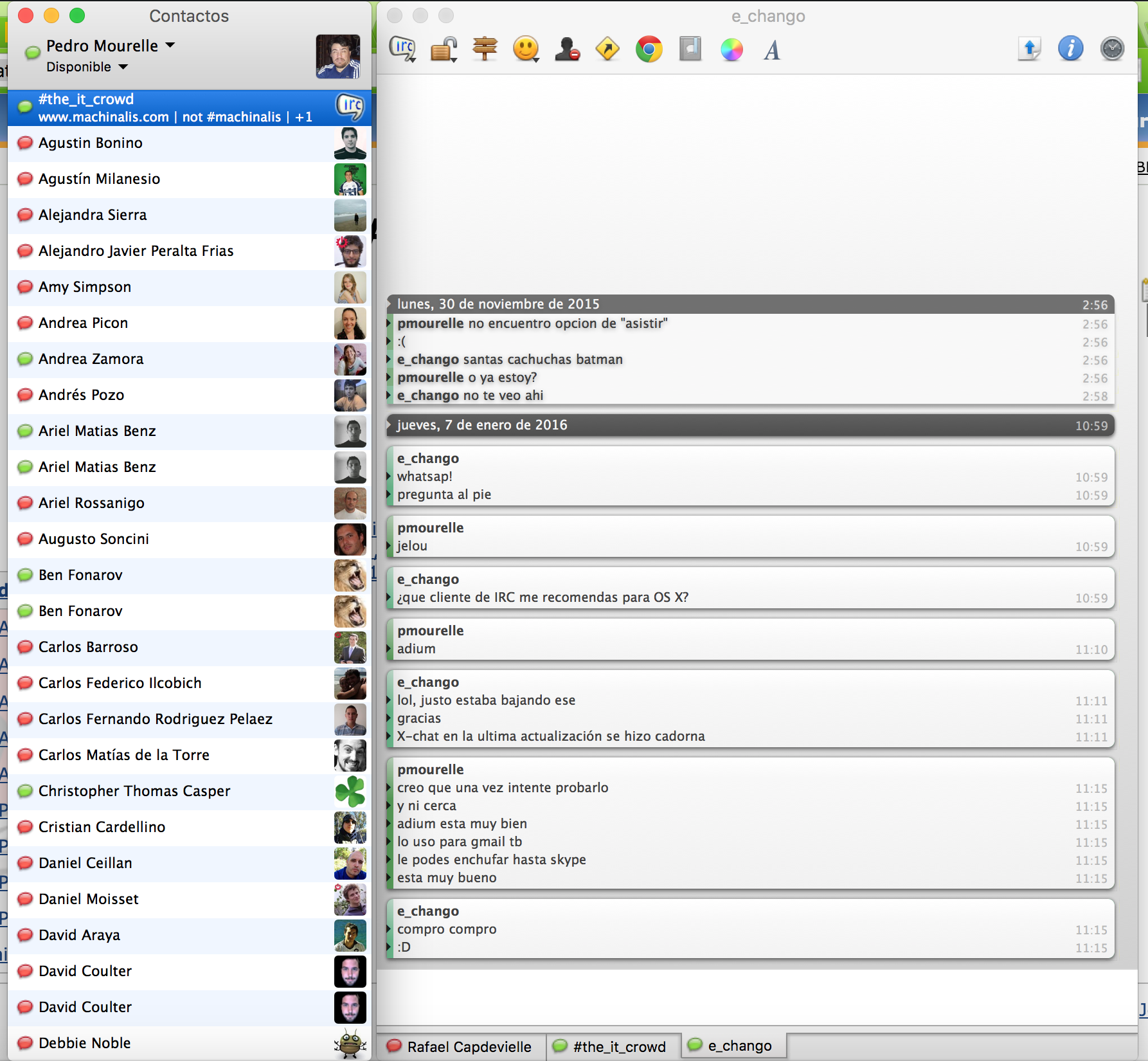Image resolution: width=1148 pixels, height=1061 pixels.
Task: Click the message input field
Action: click(757, 997)
